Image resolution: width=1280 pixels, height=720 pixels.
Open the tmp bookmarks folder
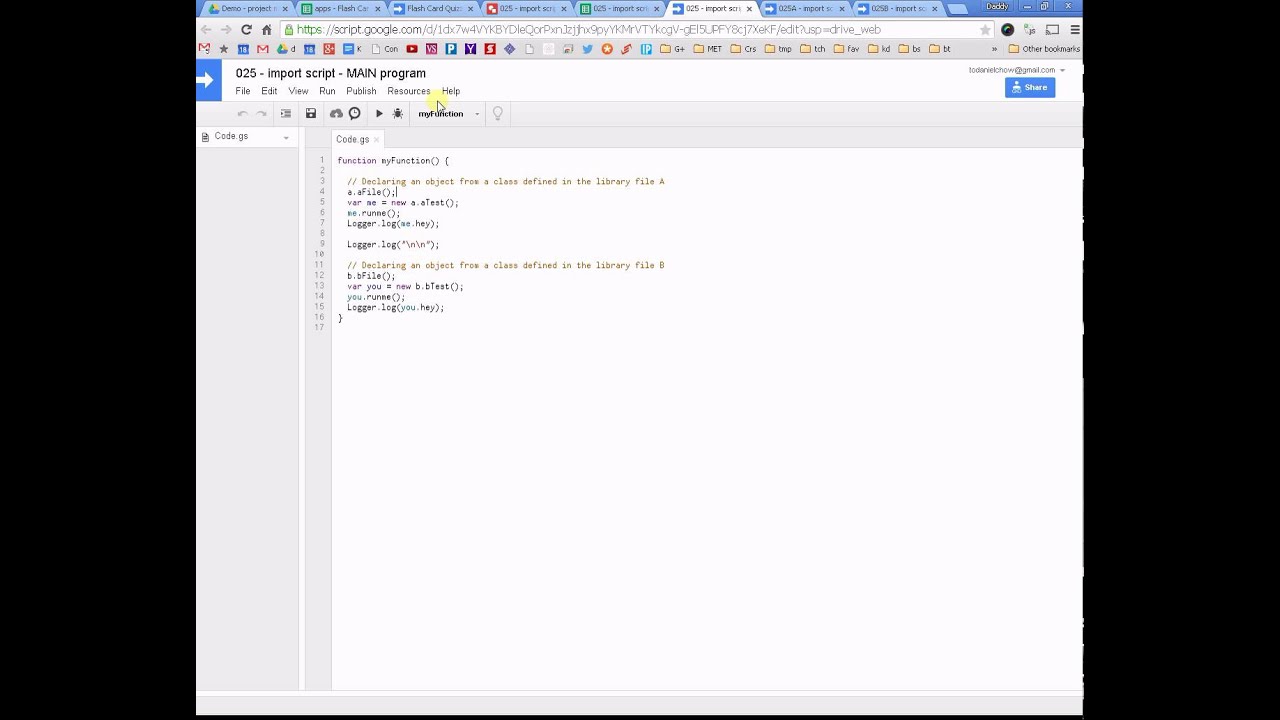click(x=779, y=49)
